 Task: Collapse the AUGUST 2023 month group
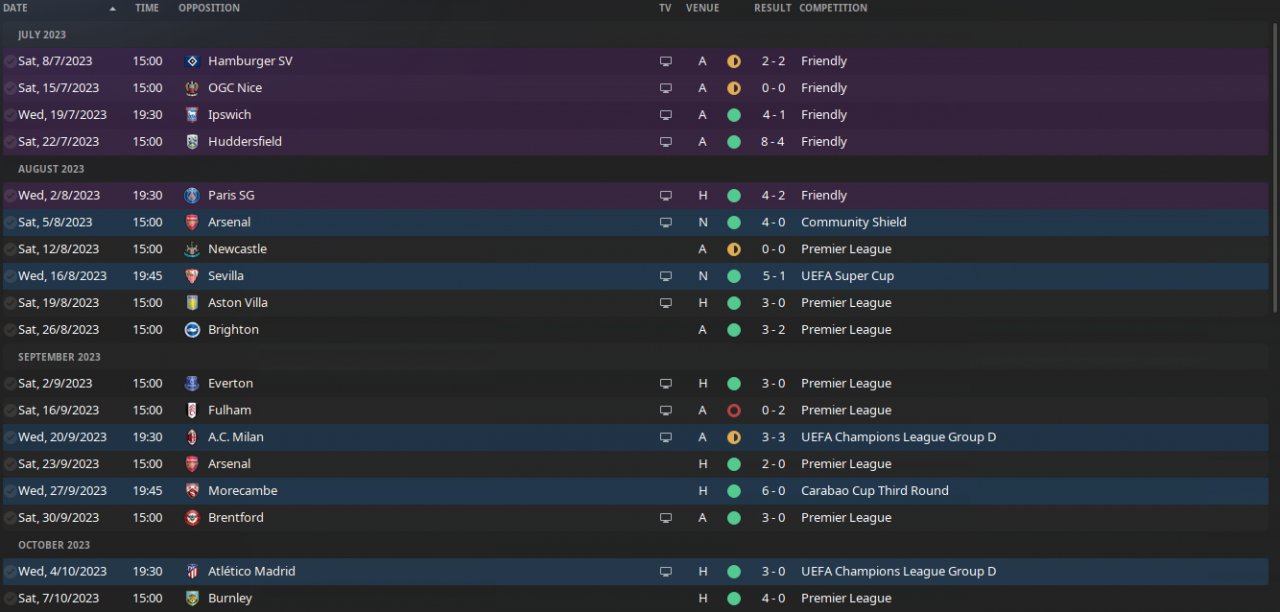click(51, 169)
